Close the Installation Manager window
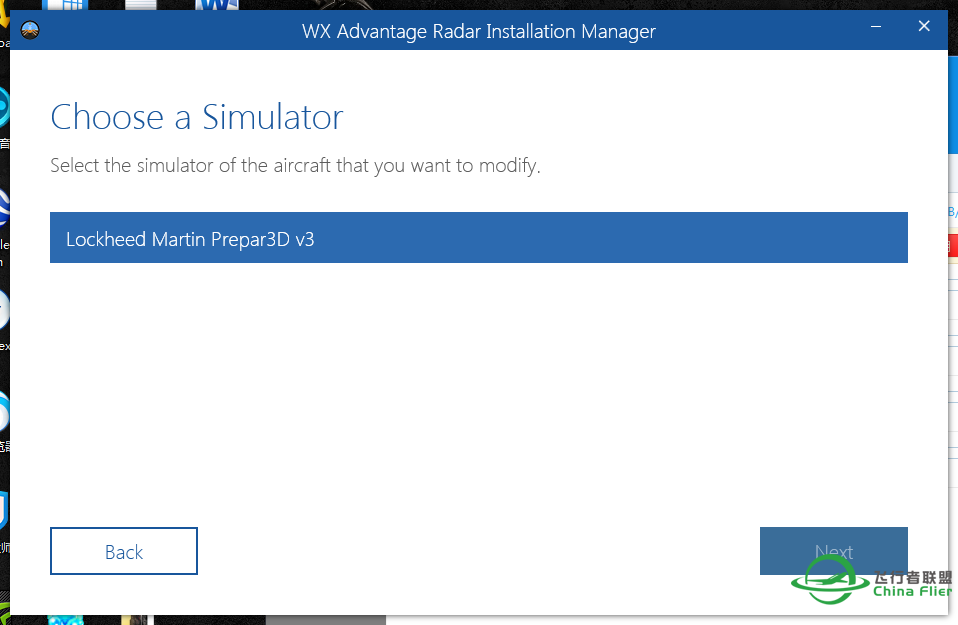Image resolution: width=958 pixels, height=625 pixels. tap(924, 28)
